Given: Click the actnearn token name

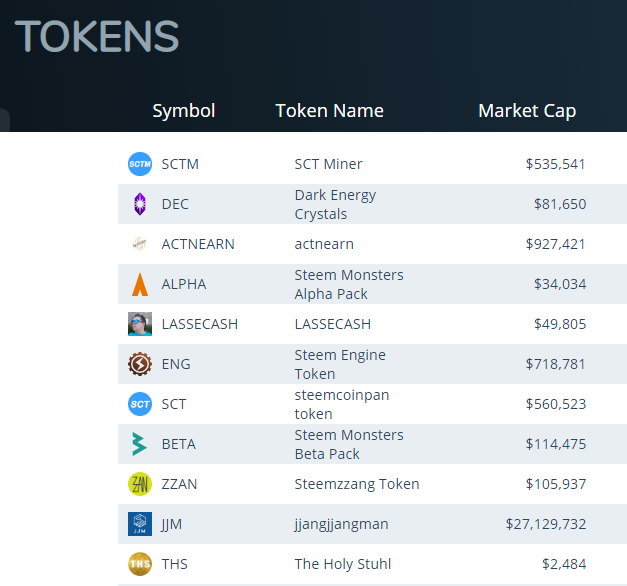Looking at the screenshot, I should coord(324,244).
